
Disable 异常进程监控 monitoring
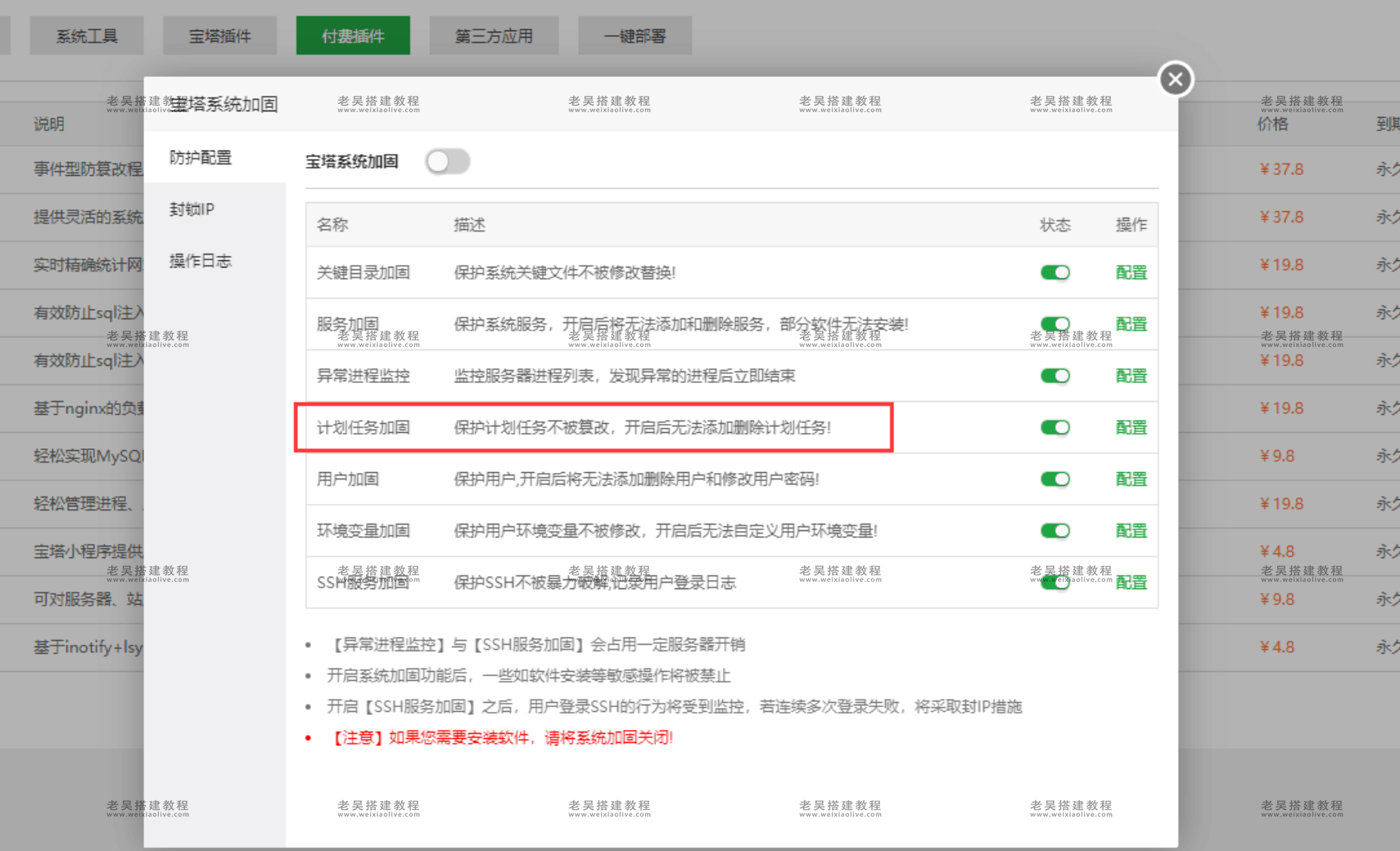(x=1055, y=376)
